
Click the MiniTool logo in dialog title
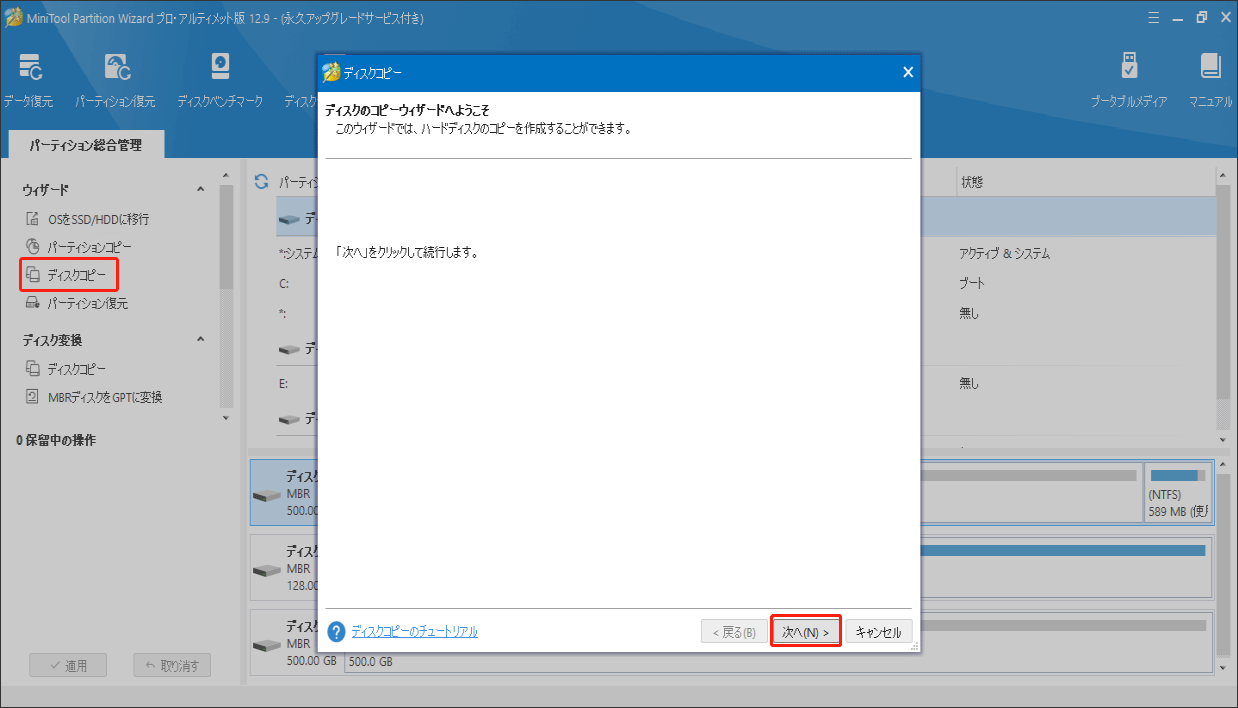pos(330,72)
